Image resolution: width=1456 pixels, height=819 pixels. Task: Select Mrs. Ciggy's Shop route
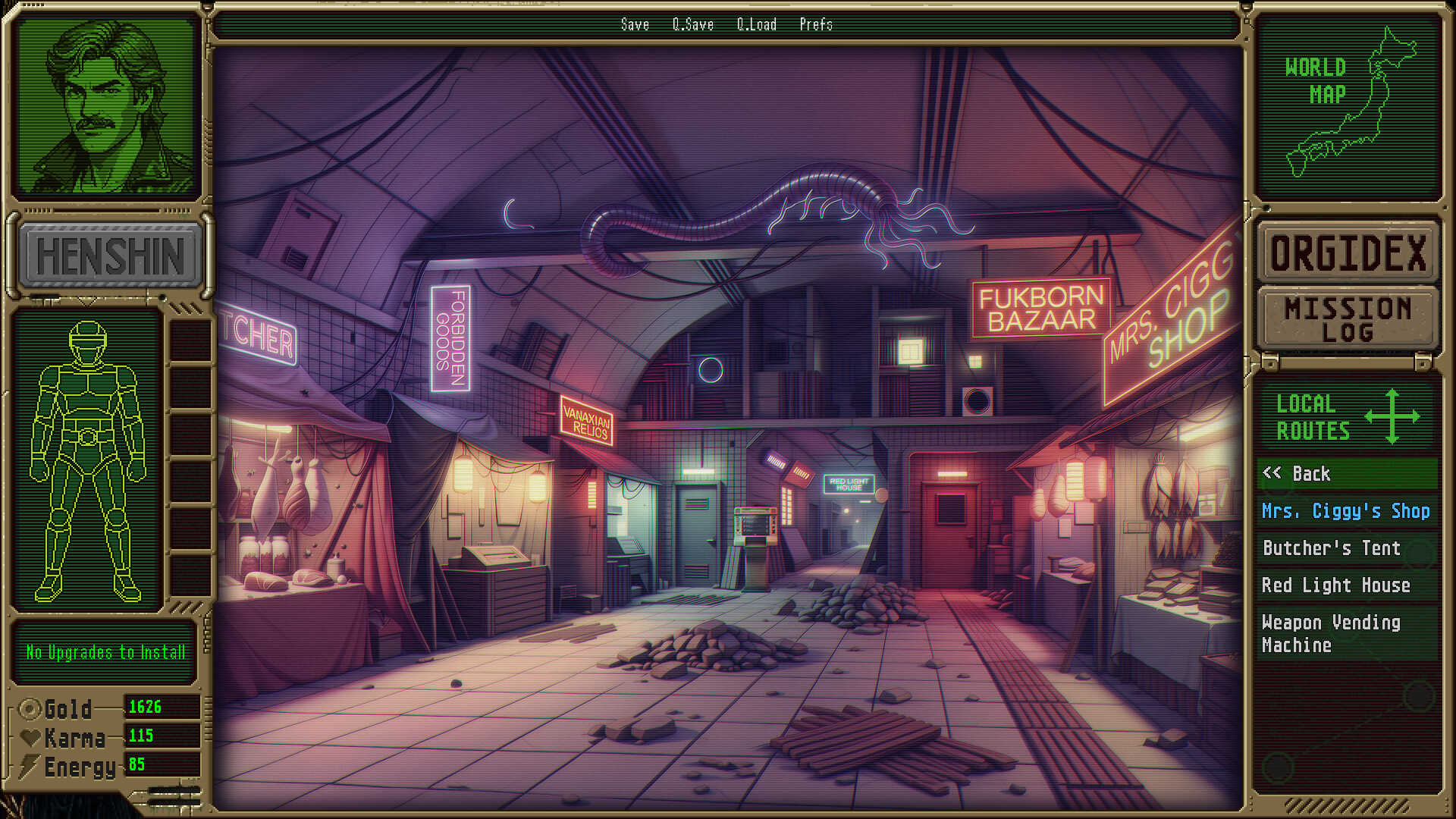1346,511
